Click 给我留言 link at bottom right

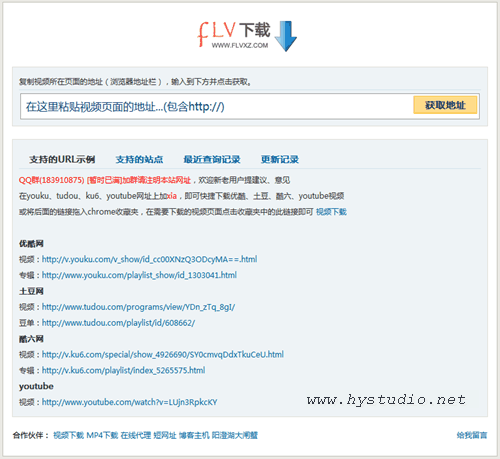point(472,435)
